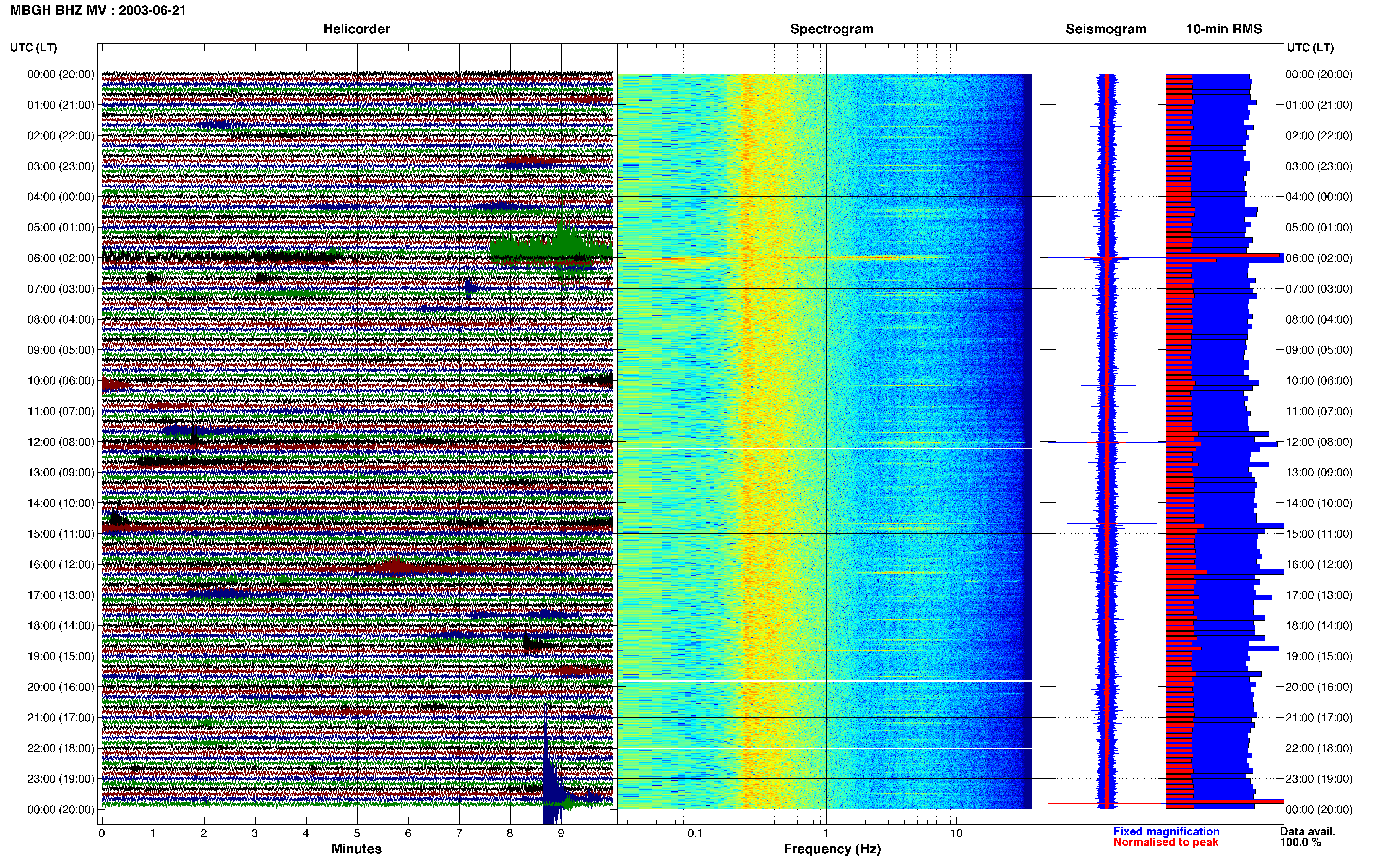
Task: Click the "0" tick on the Minutes axis
Action: click(101, 833)
